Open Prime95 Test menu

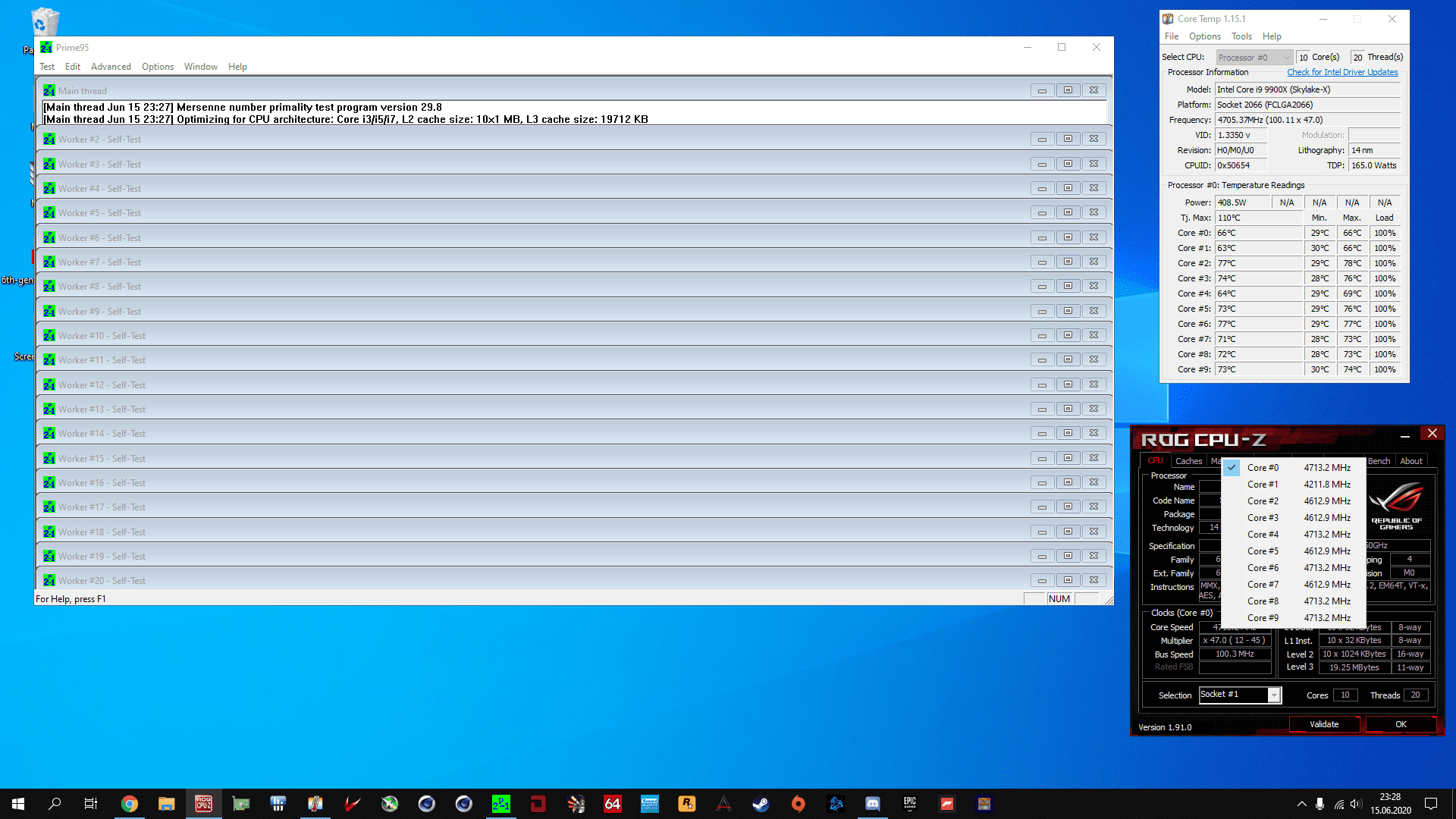tap(47, 67)
